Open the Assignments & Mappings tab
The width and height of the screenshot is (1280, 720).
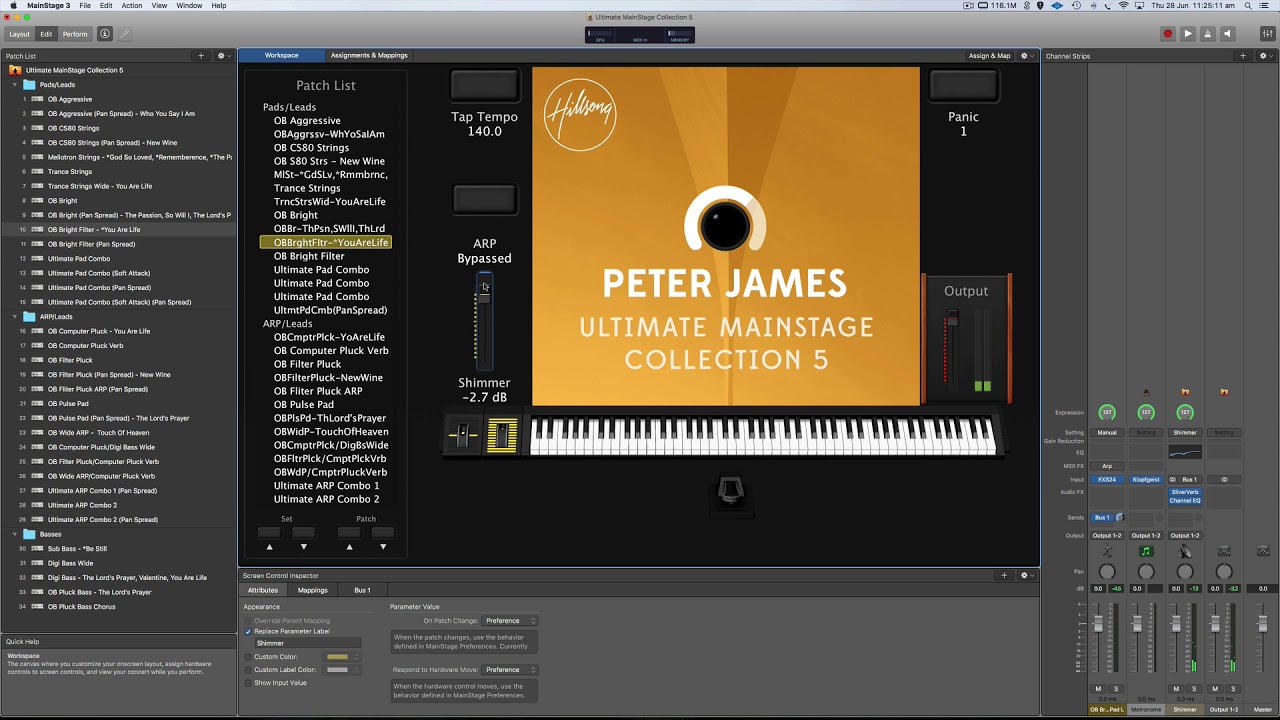coord(369,56)
